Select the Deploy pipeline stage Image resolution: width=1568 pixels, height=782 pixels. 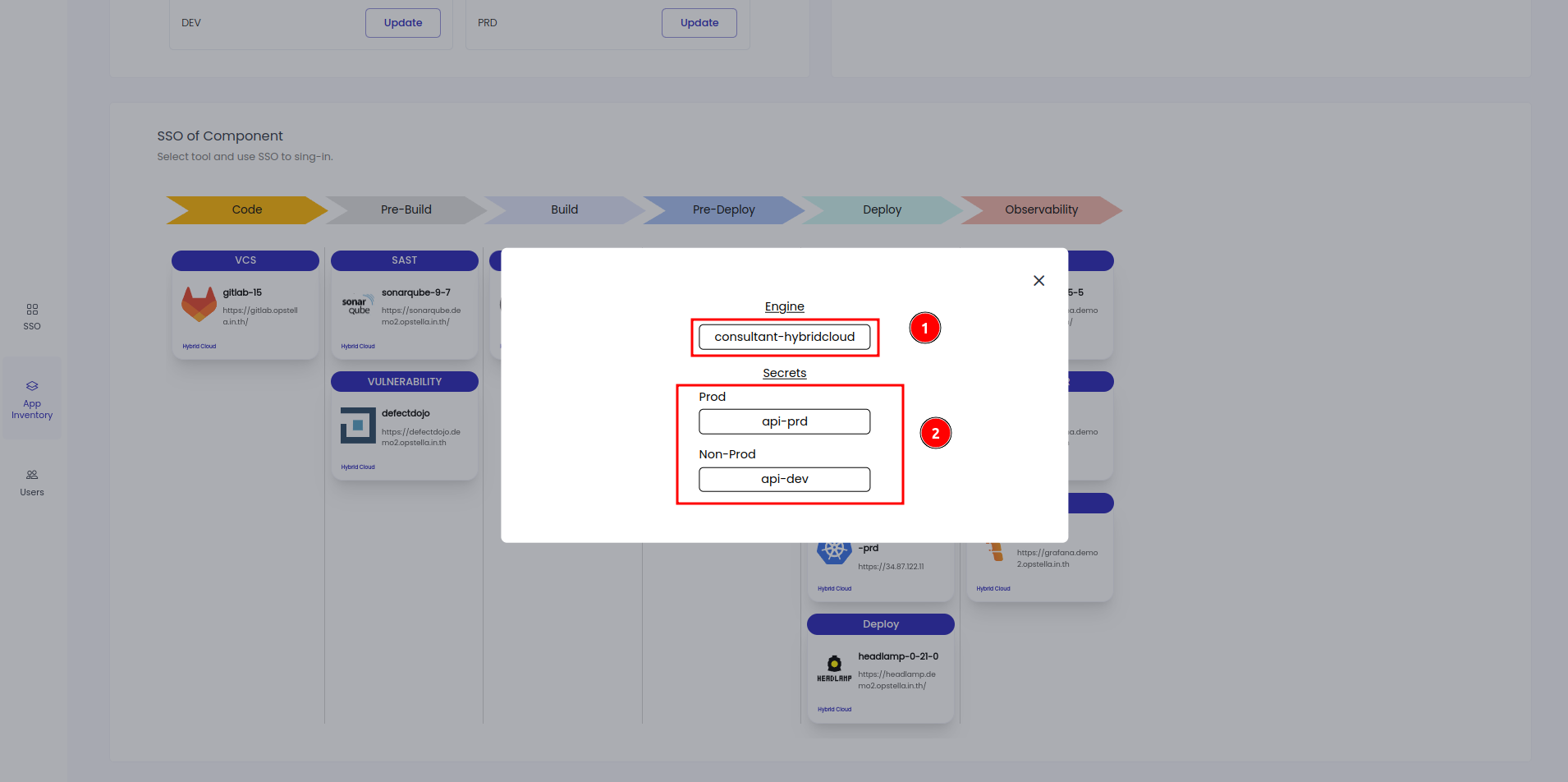point(883,209)
